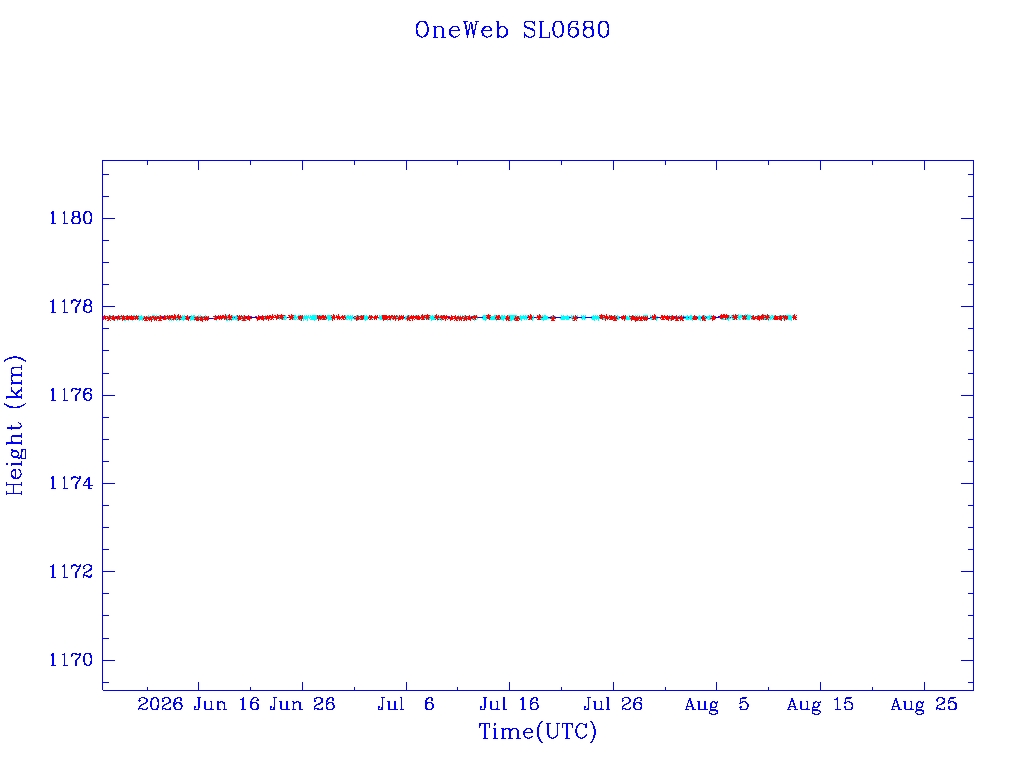
Task: Click the Aug 25 date label
Action: point(924,704)
